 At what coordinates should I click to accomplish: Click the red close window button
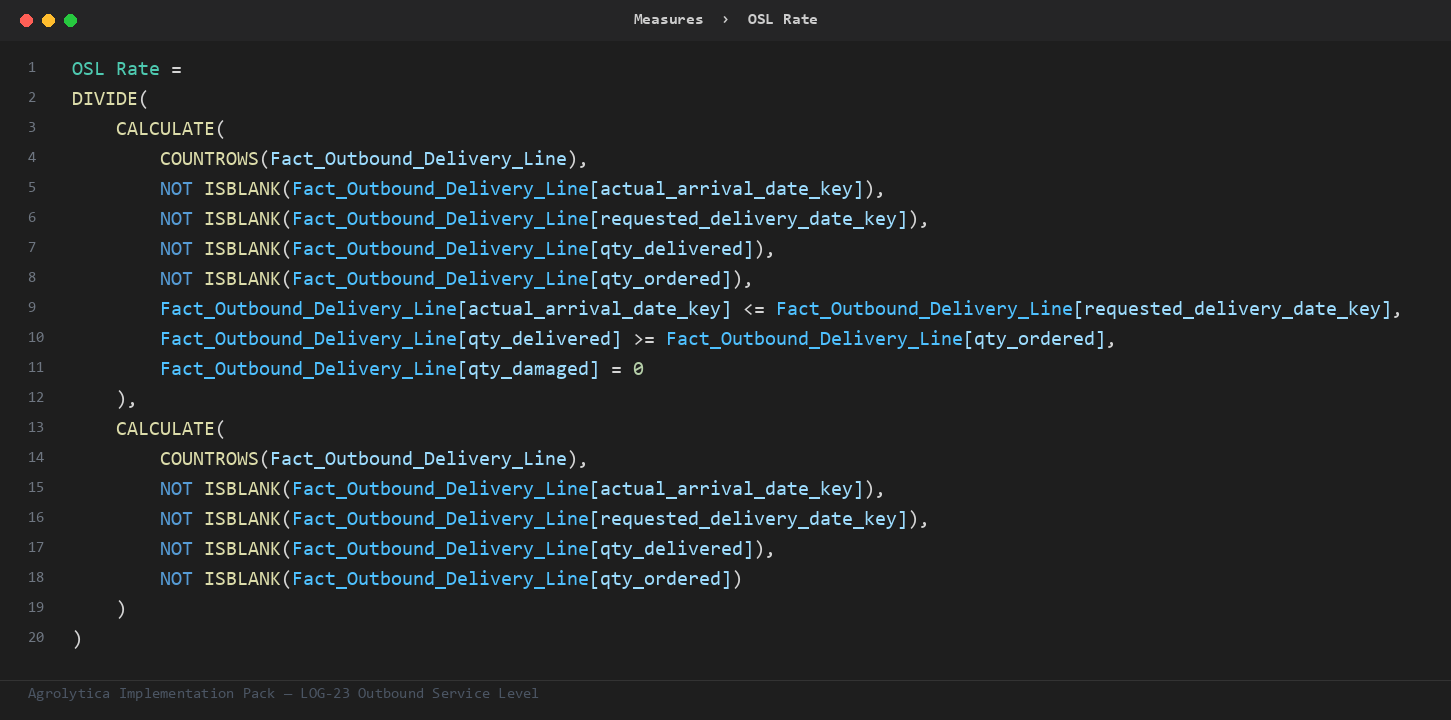click(x=26, y=20)
